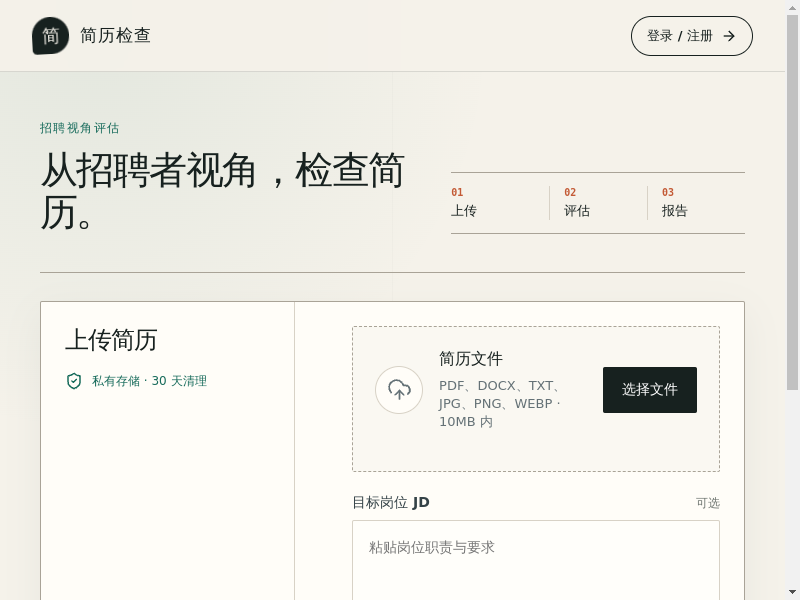Click the 招聘视角评估 tagline

pyautogui.click(x=80, y=128)
